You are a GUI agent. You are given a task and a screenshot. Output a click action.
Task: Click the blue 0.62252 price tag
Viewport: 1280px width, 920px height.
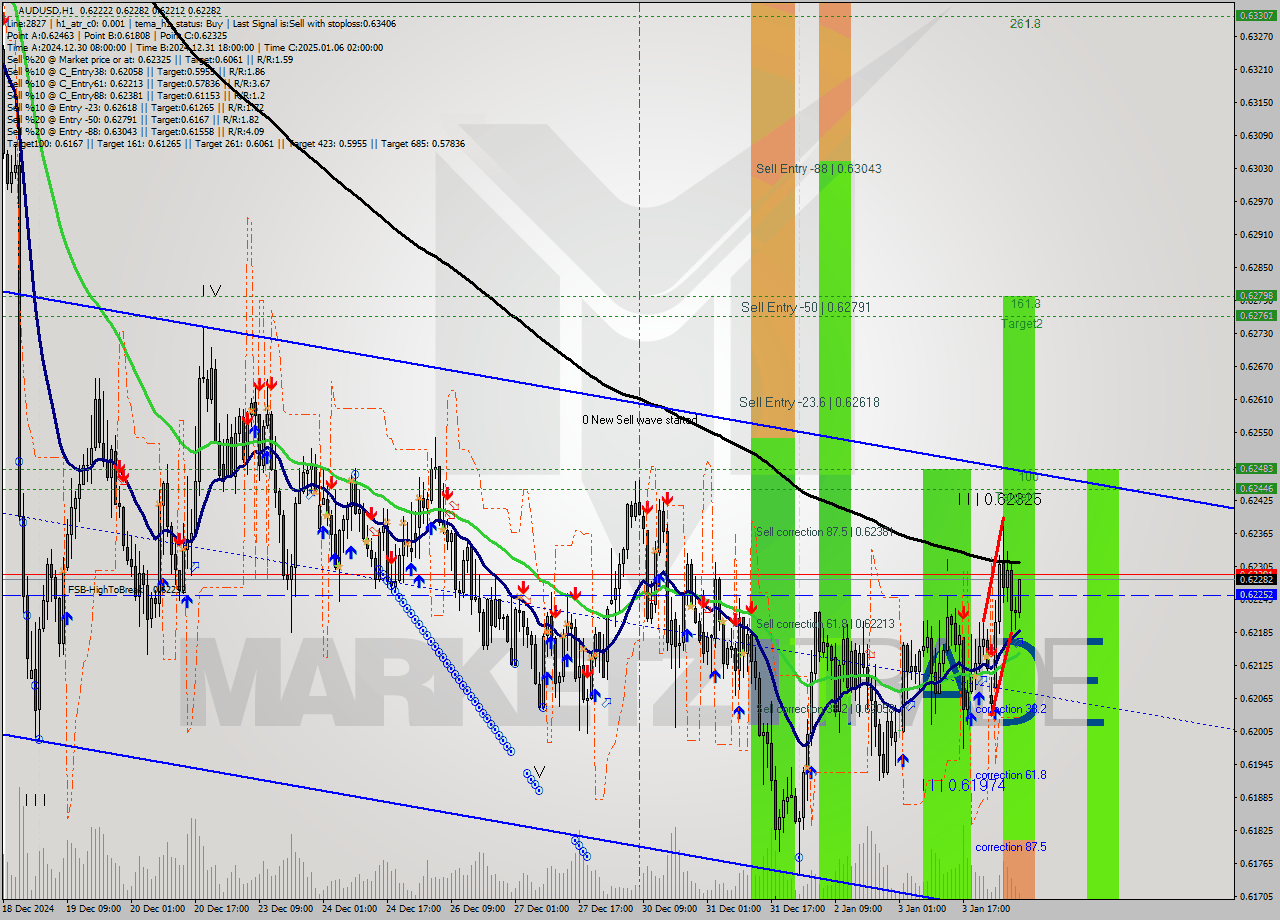click(1255, 594)
